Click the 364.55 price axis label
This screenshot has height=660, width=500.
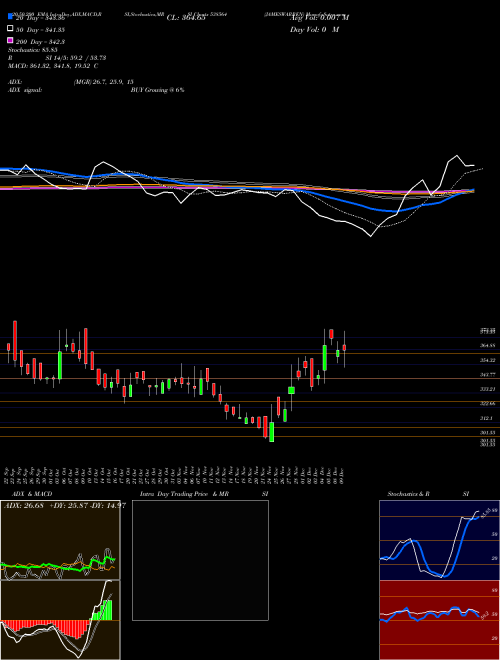coord(488,345)
